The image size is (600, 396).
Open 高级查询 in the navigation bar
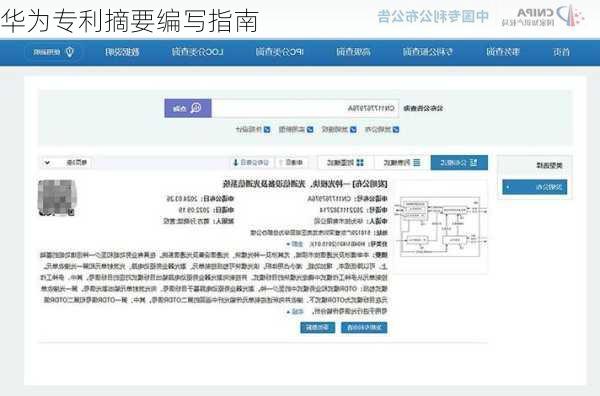point(354,52)
